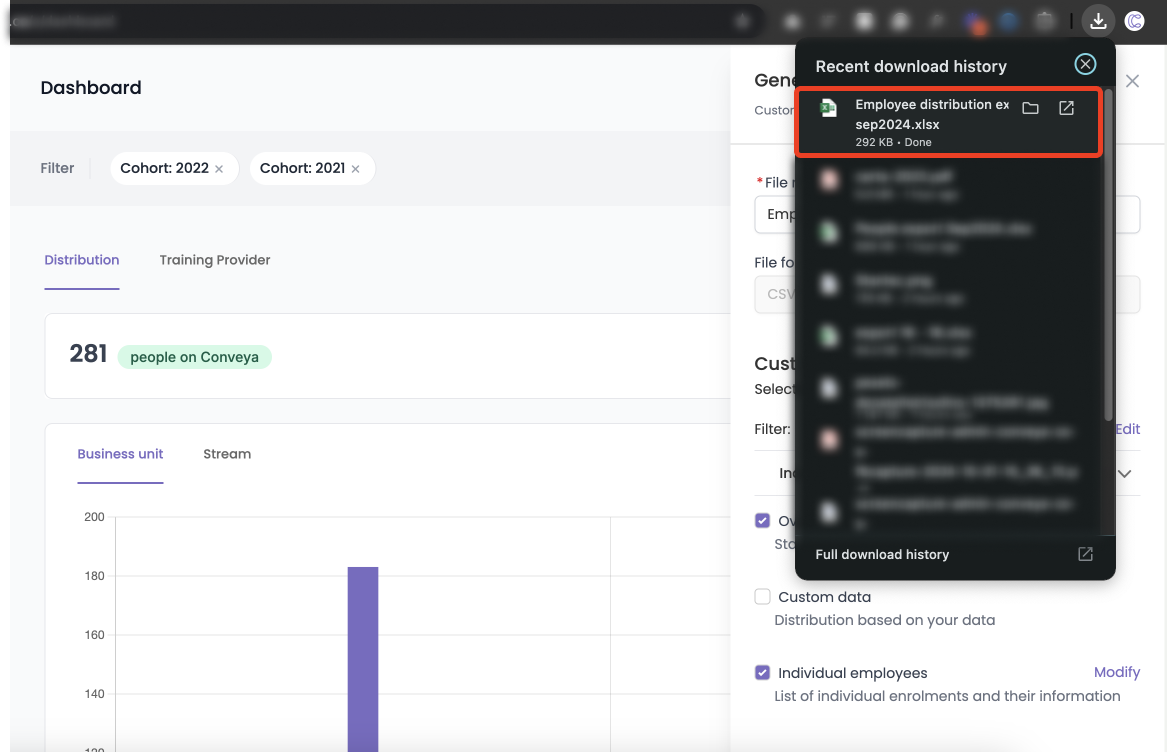Remove the Cohort: 2021 filter chip
Image resolution: width=1167 pixels, height=752 pixels.
click(356, 169)
